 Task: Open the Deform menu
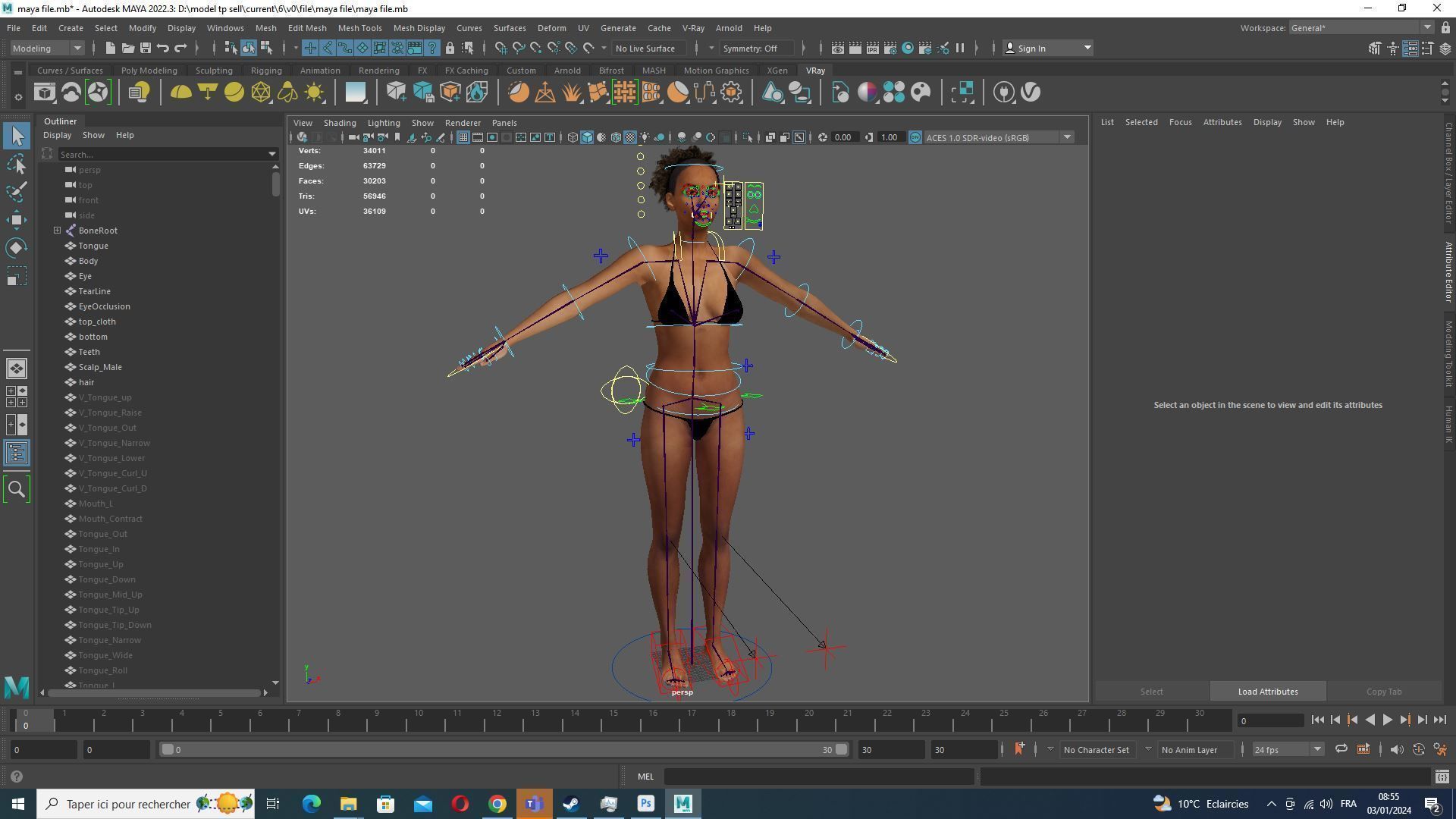551,28
